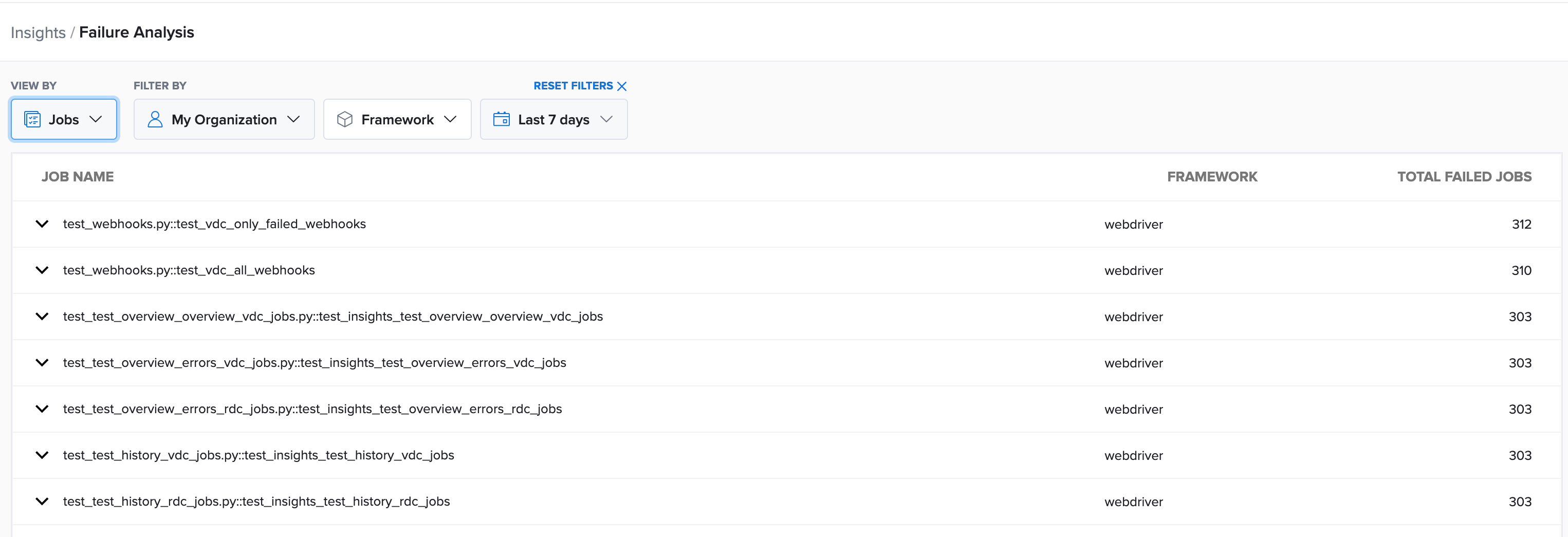Expand the test_vdc_only_failed_webhooks row
Image resolution: width=1568 pixels, height=537 pixels.
point(42,224)
